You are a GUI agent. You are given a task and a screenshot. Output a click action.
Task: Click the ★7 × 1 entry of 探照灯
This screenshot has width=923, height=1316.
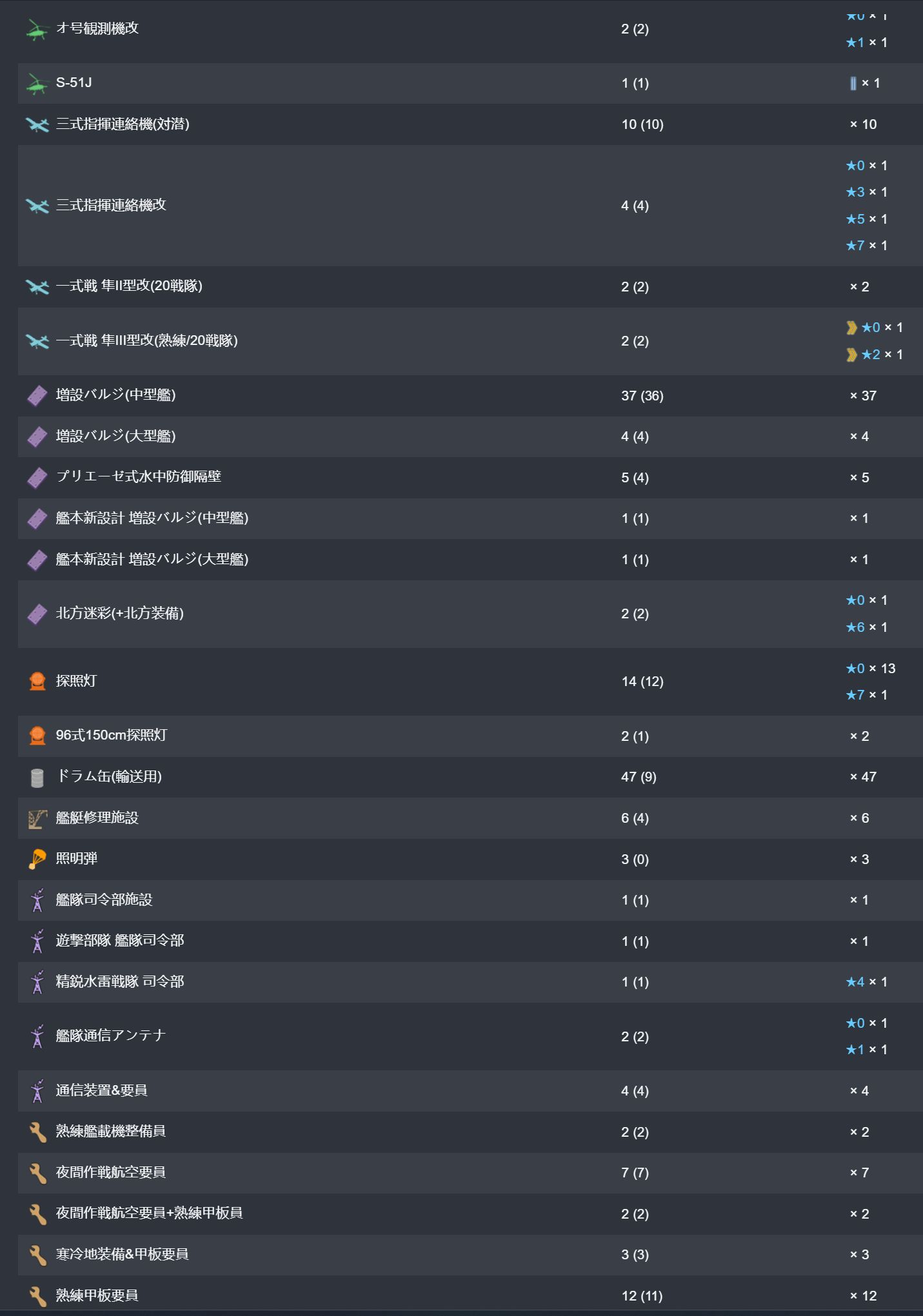[866, 695]
